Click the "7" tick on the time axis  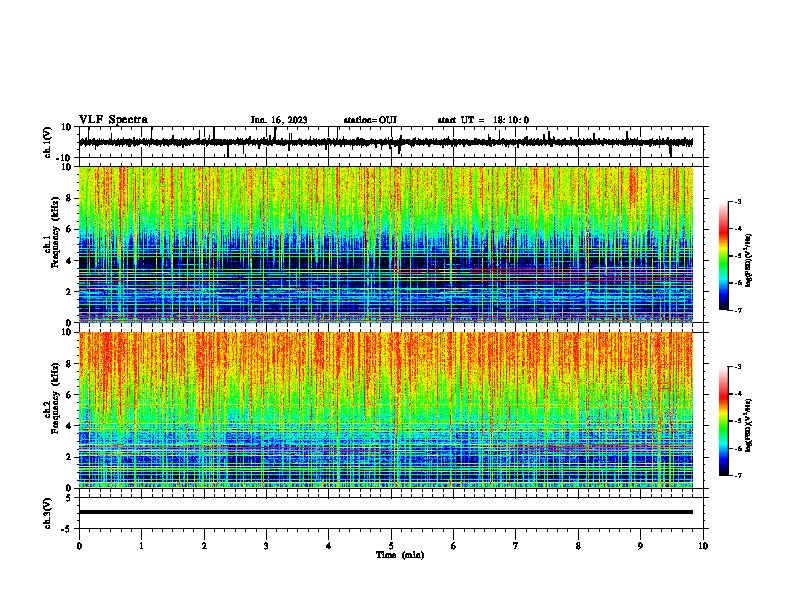pos(516,546)
